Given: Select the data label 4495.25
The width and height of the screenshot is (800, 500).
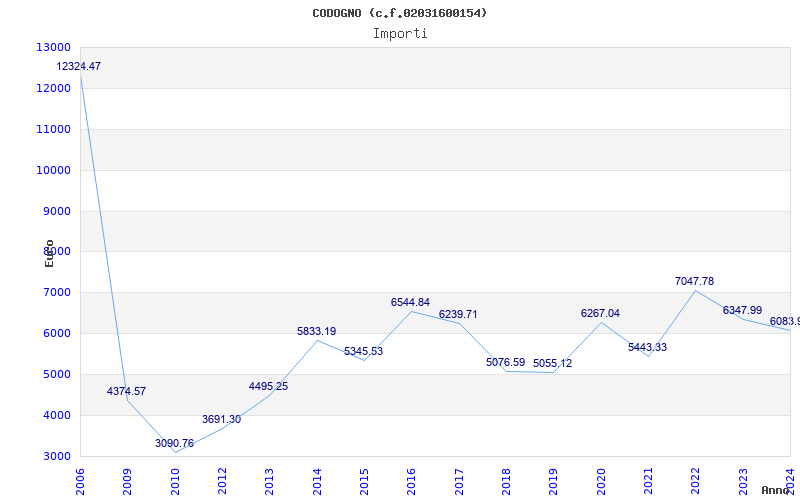Looking at the screenshot, I should tap(268, 386).
